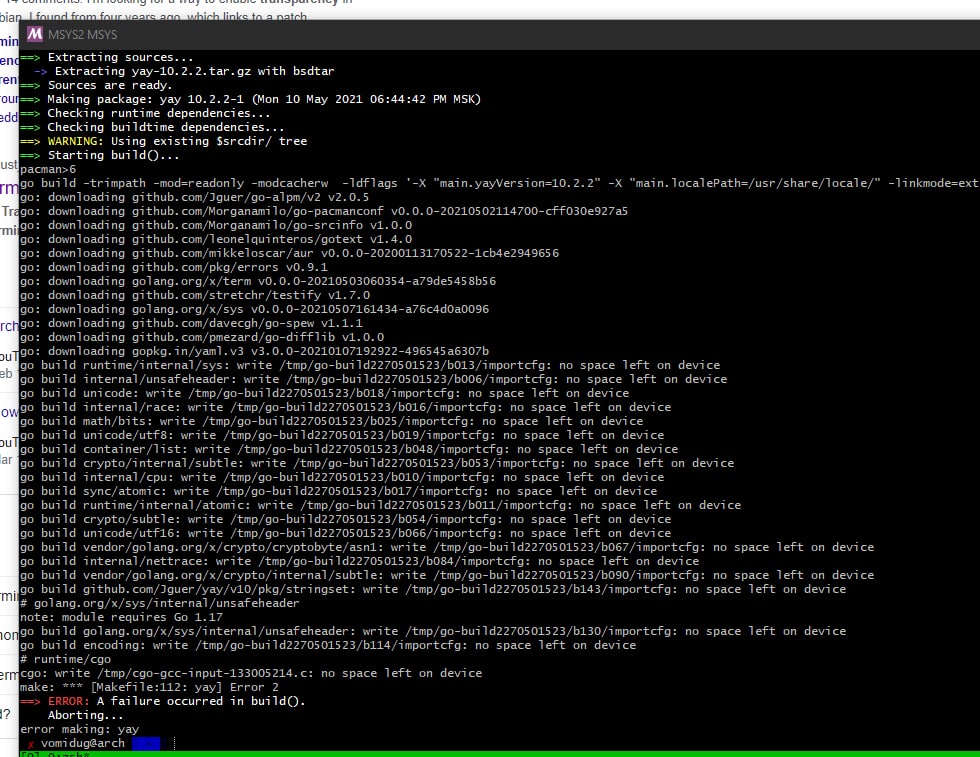Click 'note: module requires Go 1.17' line
This screenshot has height=757, width=980.
(x=121, y=617)
